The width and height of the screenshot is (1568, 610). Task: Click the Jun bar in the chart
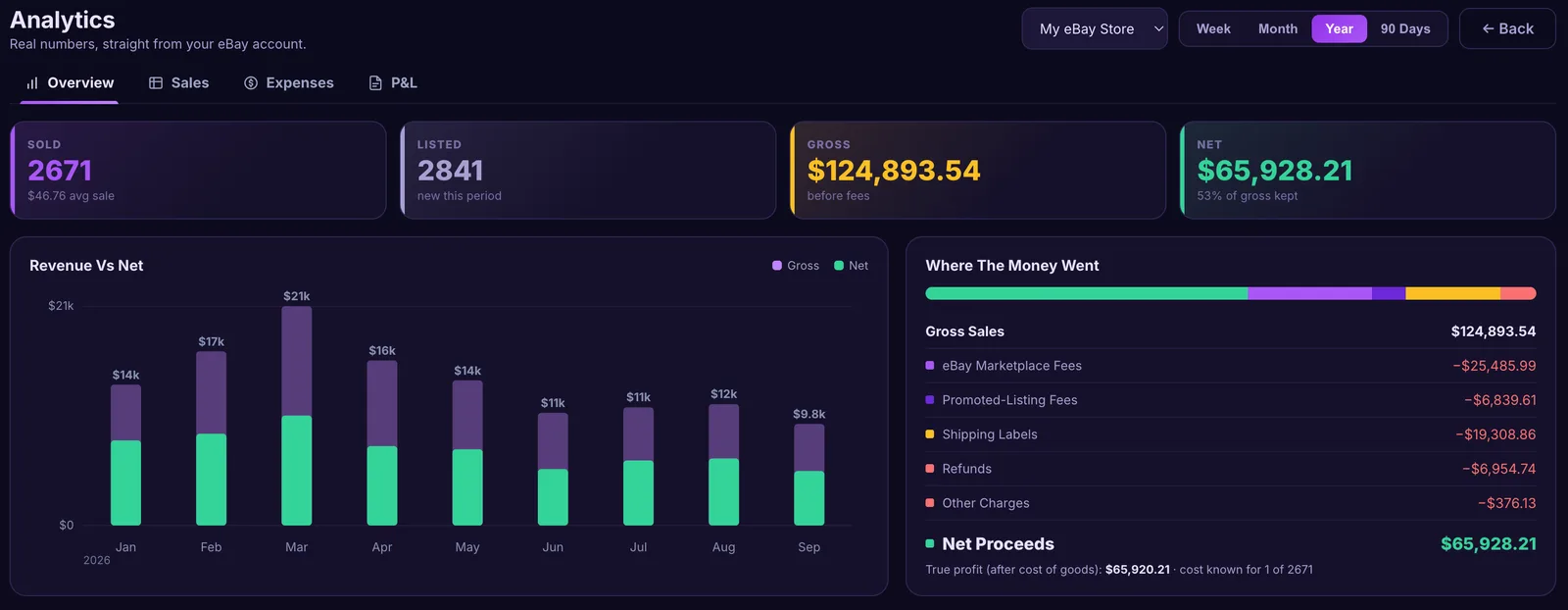click(x=553, y=469)
